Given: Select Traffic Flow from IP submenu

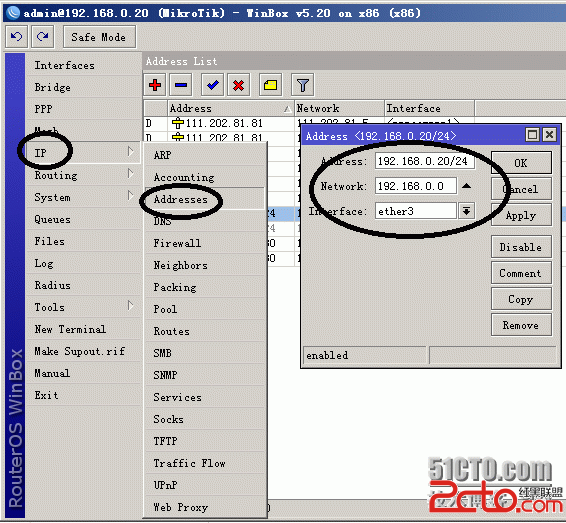Looking at the screenshot, I should click(x=205, y=463).
